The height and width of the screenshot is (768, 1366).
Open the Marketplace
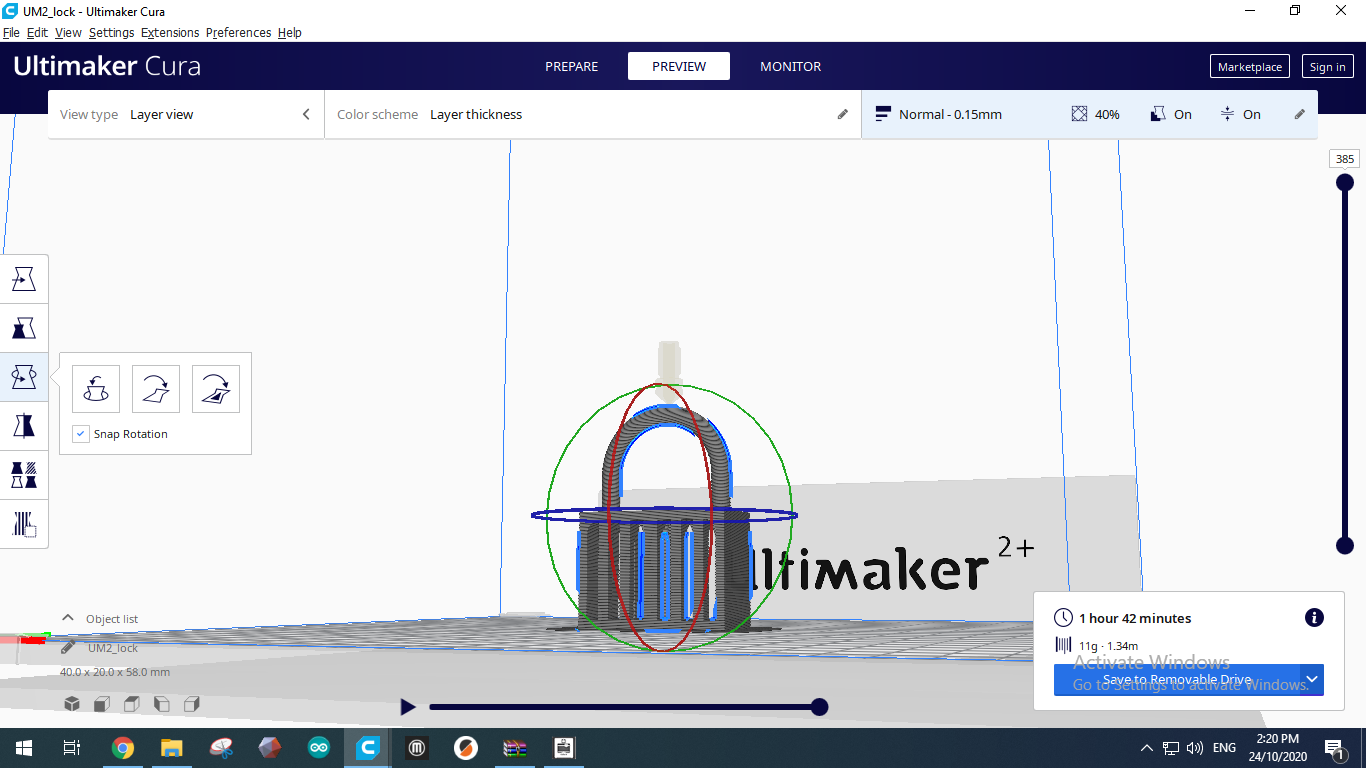pyautogui.click(x=1250, y=66)
